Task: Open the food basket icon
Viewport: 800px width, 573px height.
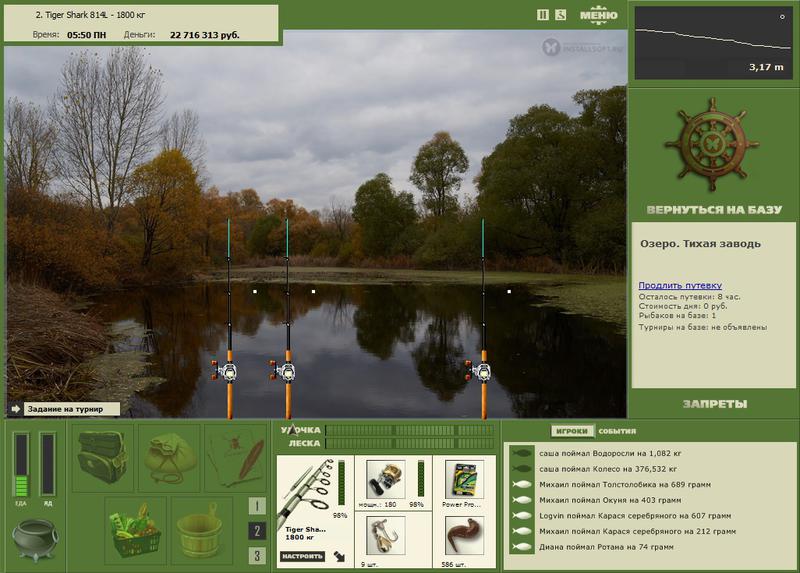Action: point(135,531)
